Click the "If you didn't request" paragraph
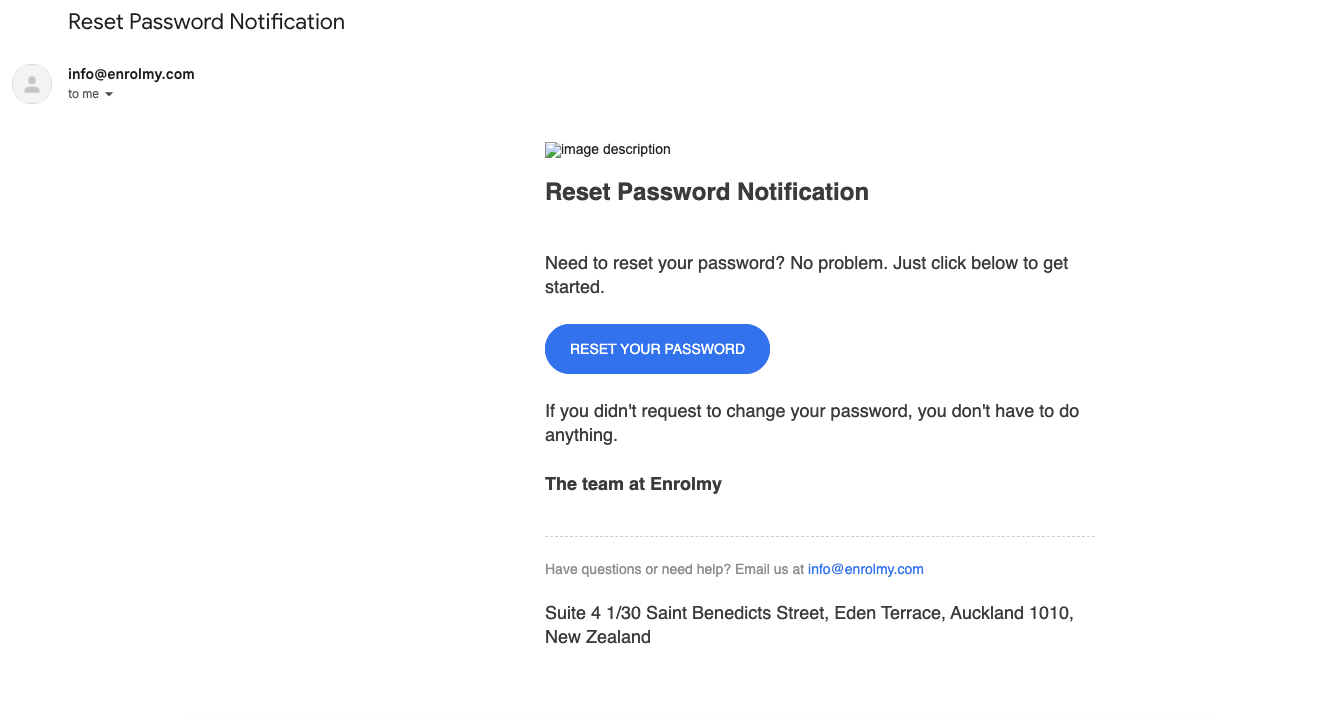The height and width of the screenshot is (719, 1321). tap(812, 423)
